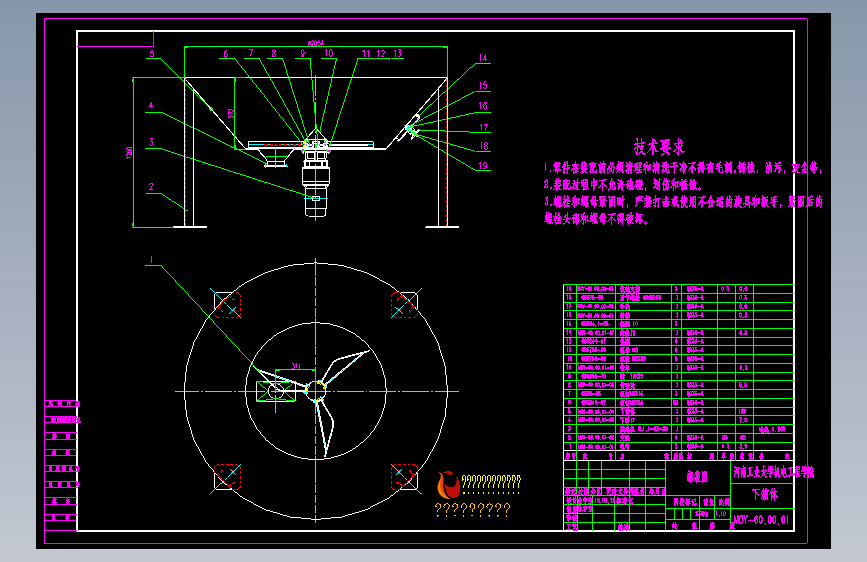Screen dimensions: 867x562
Task: Click the upper-right red dashed footplate
Action: (x=404, y=305)
